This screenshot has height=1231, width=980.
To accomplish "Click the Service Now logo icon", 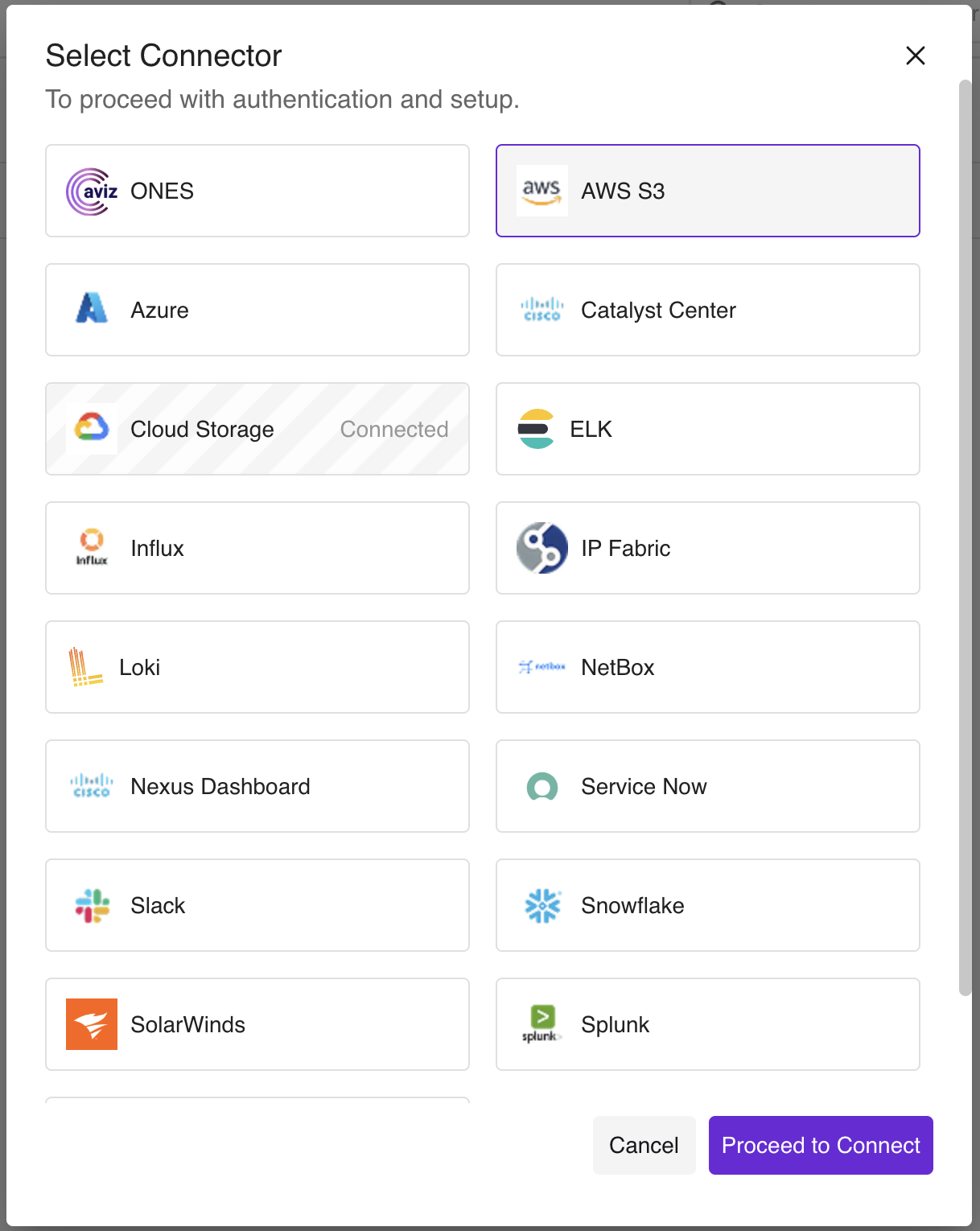I will 541,786.
